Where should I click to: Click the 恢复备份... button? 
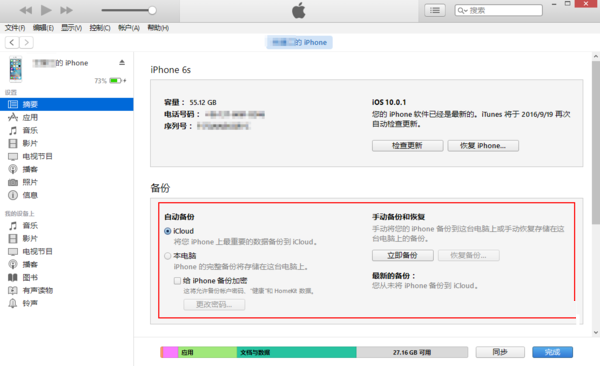(468, 255)
